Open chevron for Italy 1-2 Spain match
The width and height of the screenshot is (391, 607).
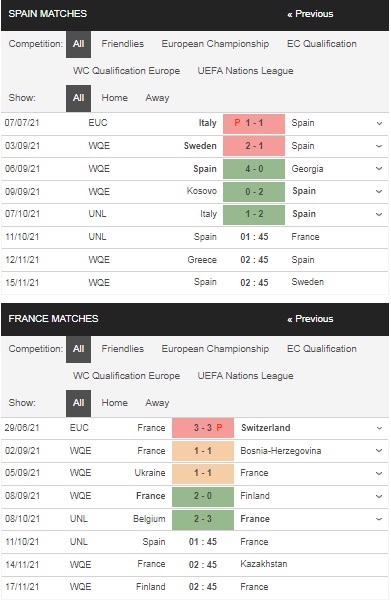click(x=379, y=214)
